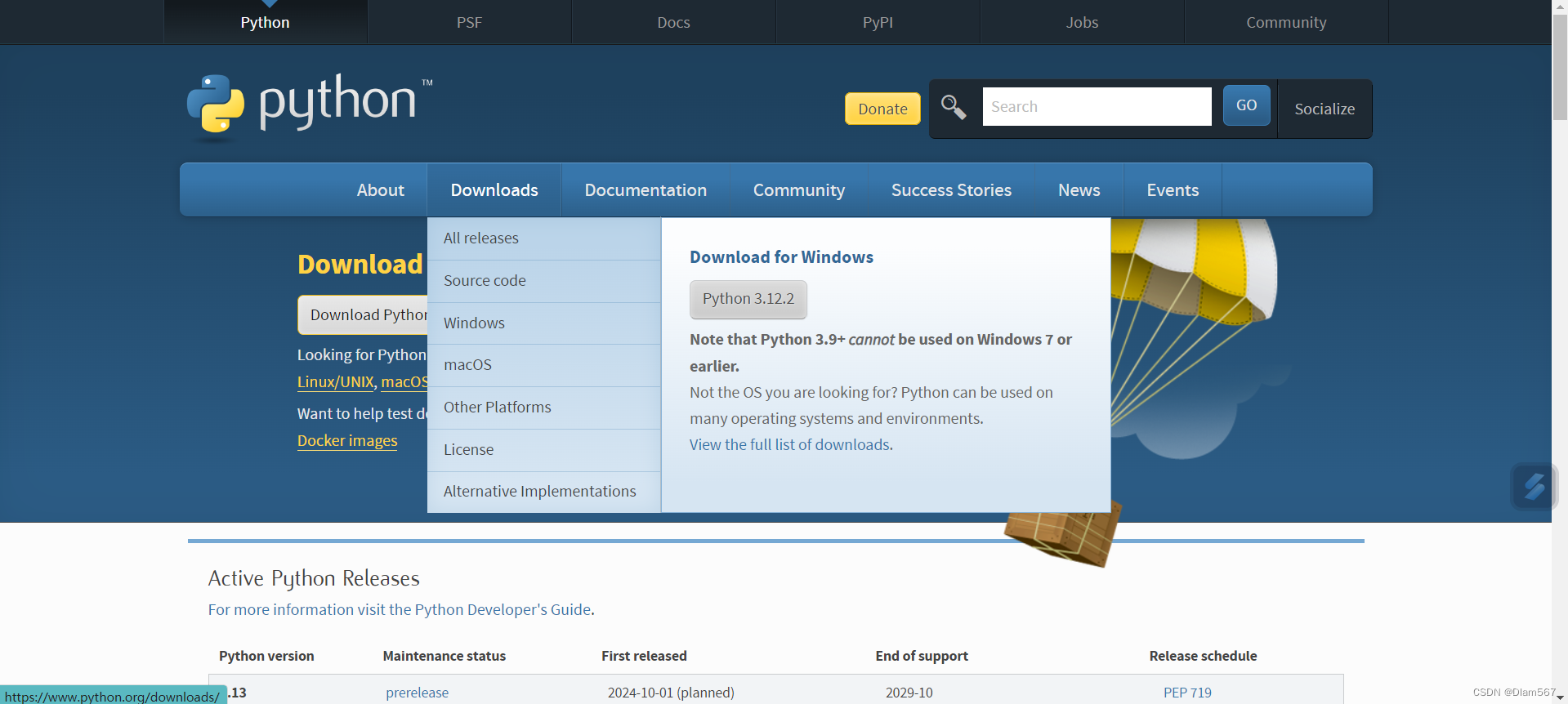This screenshot has width=1568, height=704.
Task: Focus the Search input field
Action: point(1097,106)
